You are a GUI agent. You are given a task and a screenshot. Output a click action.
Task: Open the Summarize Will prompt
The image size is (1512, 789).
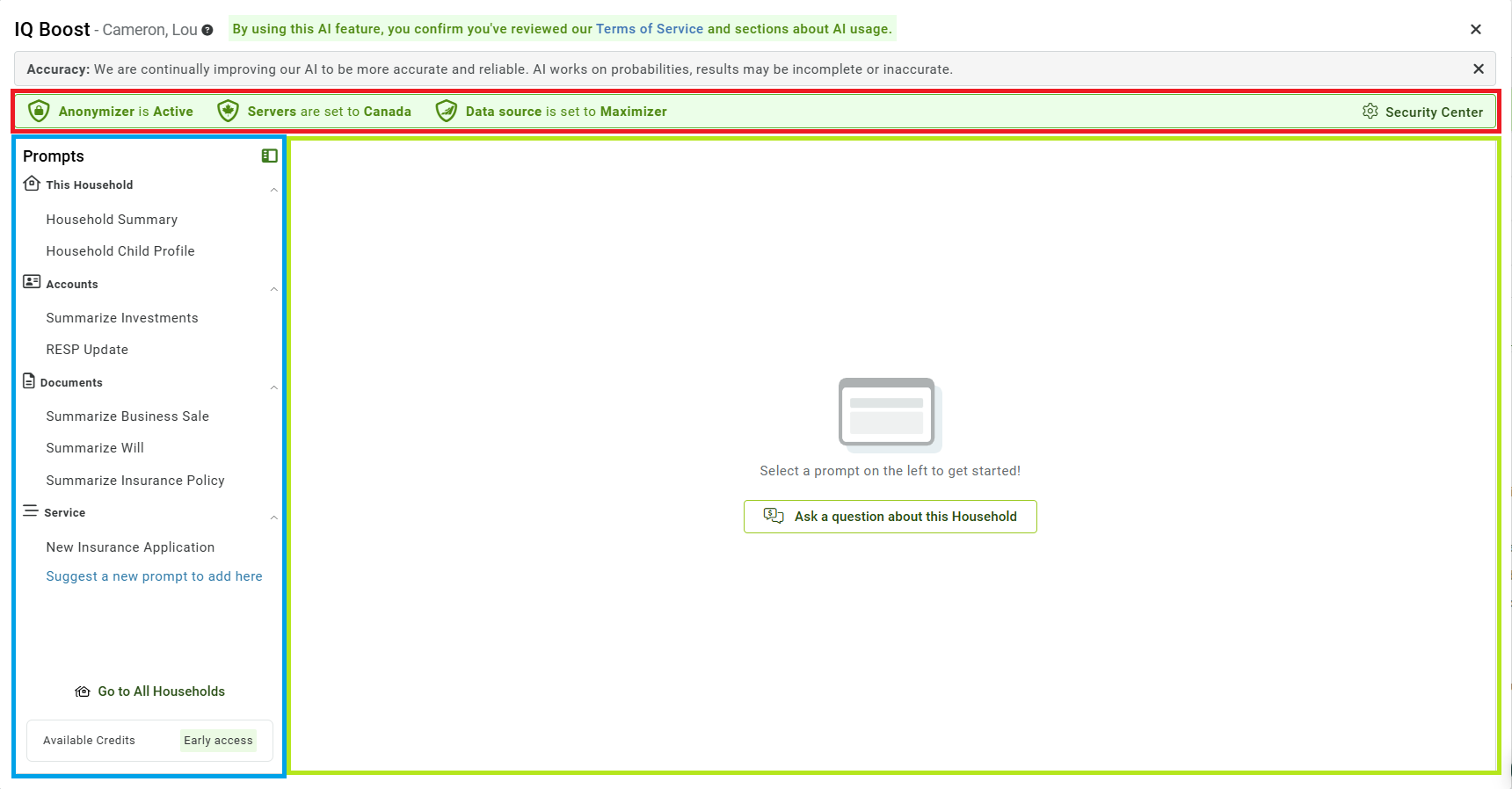click(95, 448)
